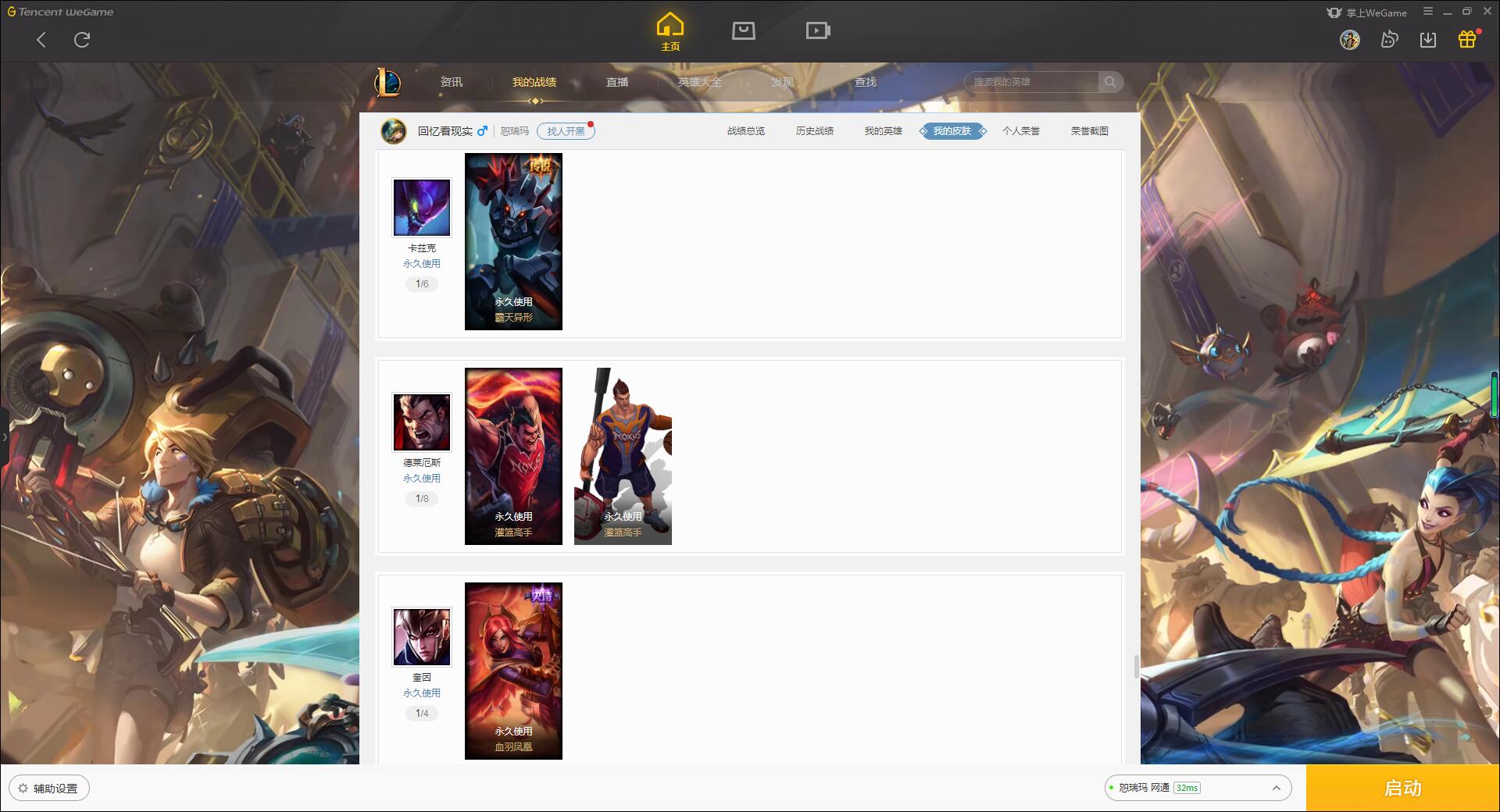Open the 资讯 news tab

(x=451, y=82)
